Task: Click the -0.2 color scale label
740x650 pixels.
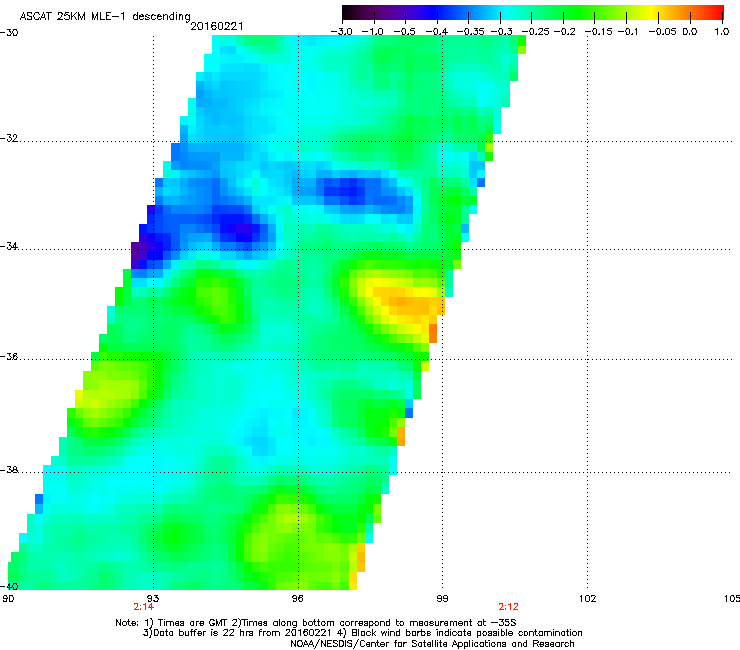Action: click(565, 32)
